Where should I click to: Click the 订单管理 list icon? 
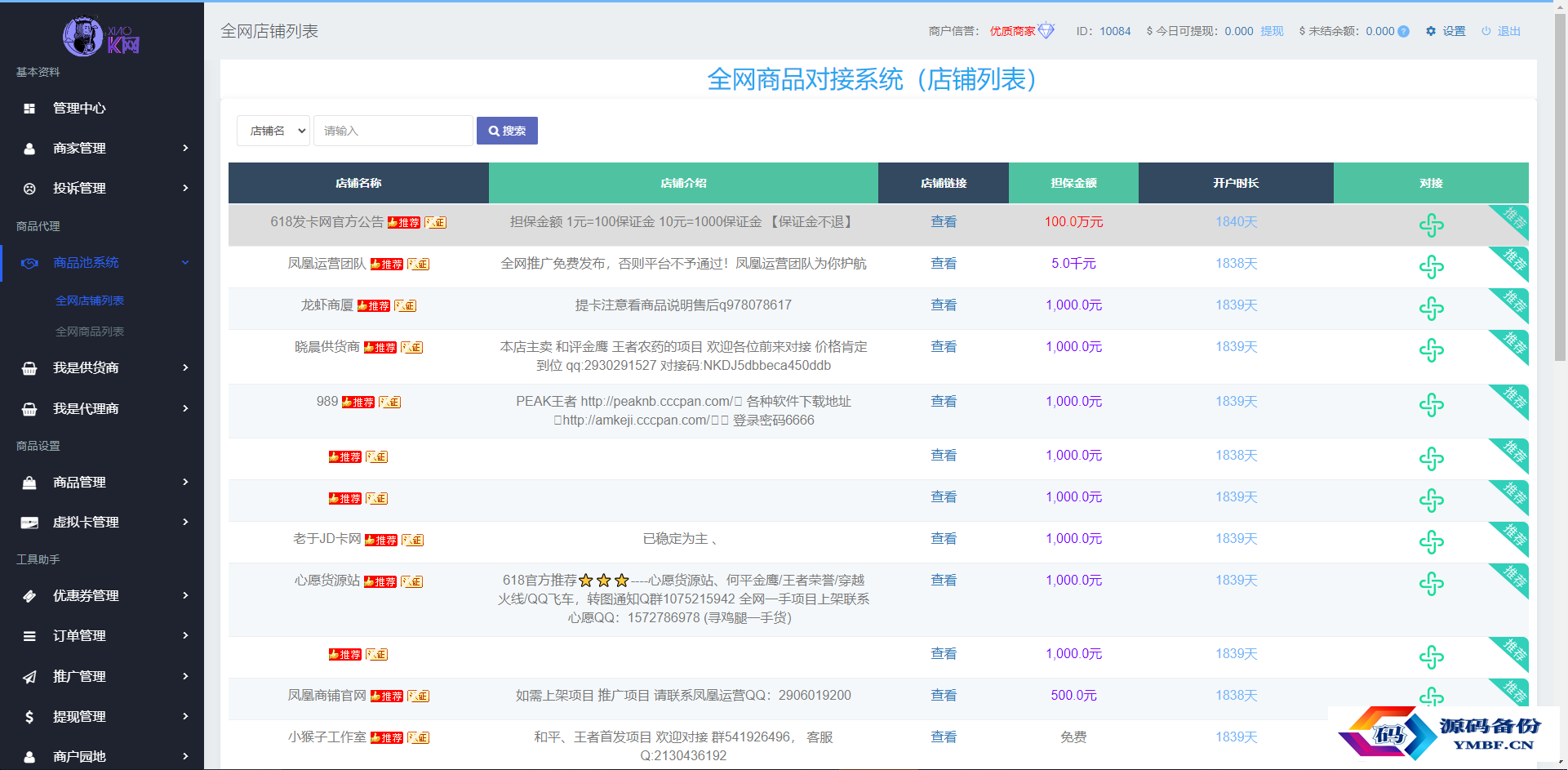[x=29, y=636]
